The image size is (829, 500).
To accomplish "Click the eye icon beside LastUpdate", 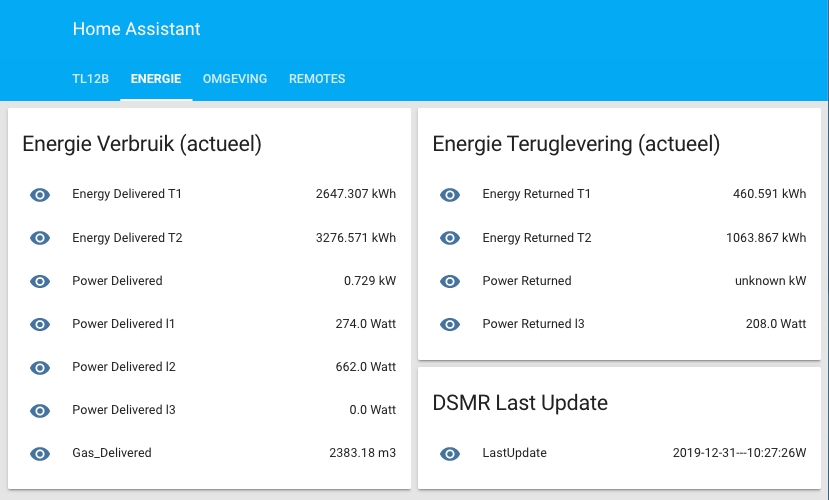I will tap(450, 453).
